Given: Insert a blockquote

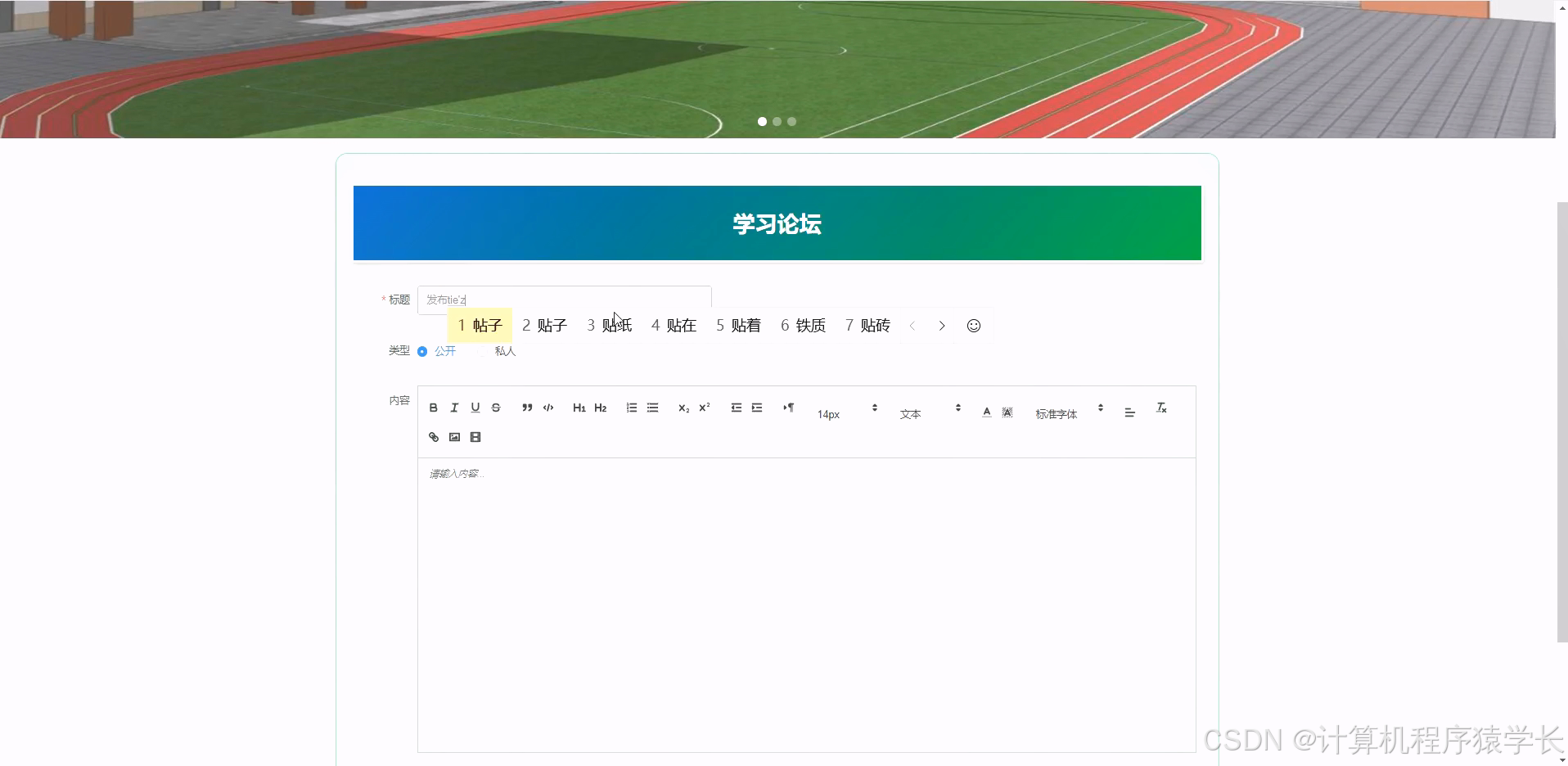Looking at the screenshot, I should 527,407.
